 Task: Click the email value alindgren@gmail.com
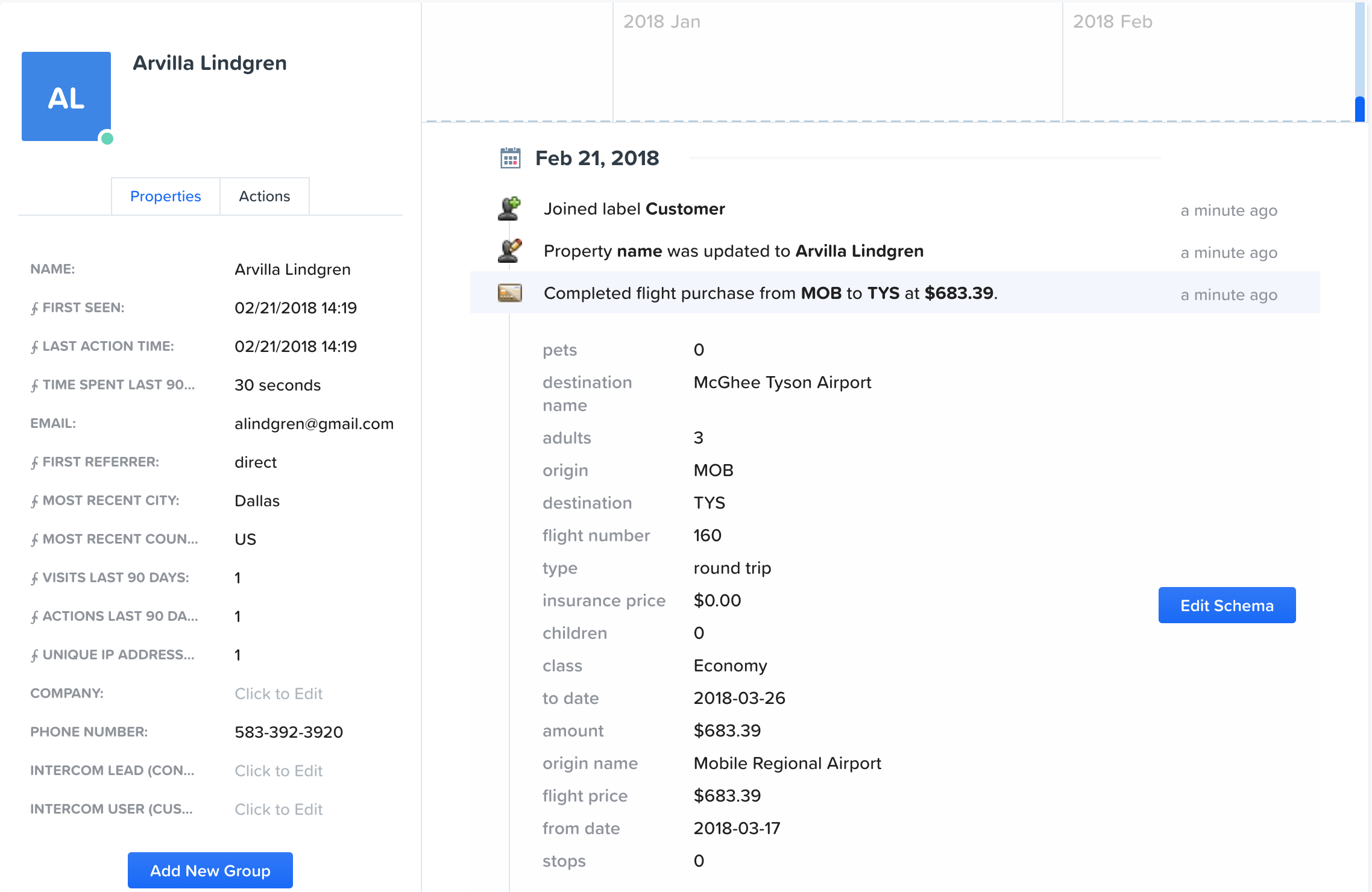(x=313, y=424)
